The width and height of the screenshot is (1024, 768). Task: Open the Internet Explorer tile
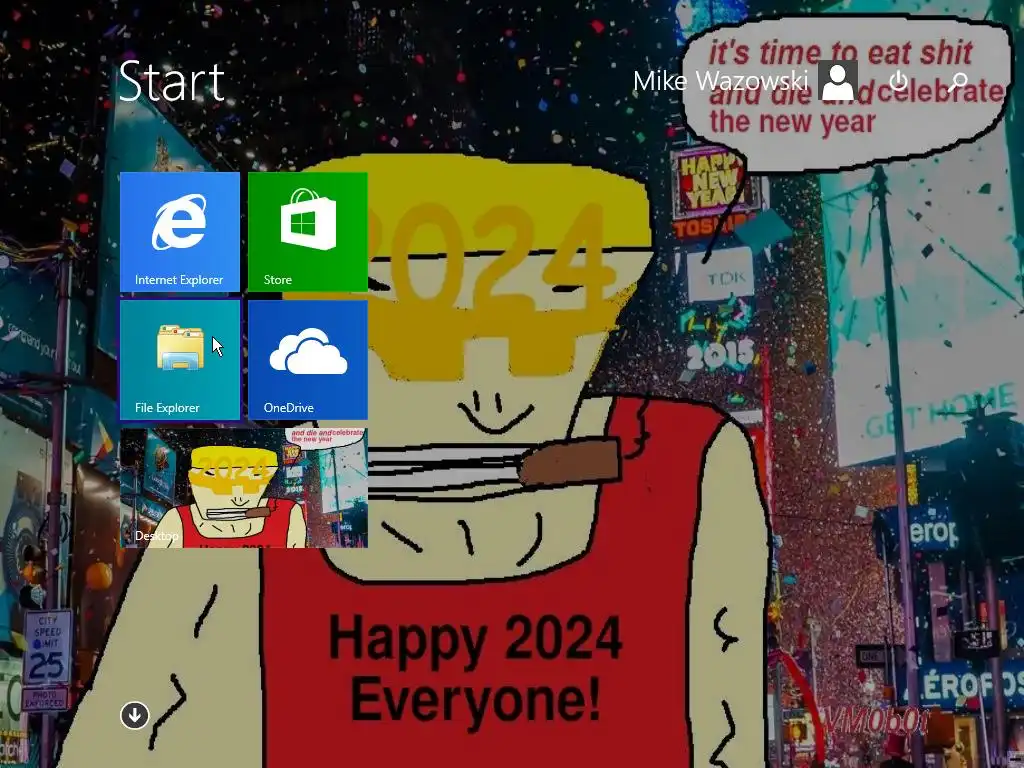[180, 232]
